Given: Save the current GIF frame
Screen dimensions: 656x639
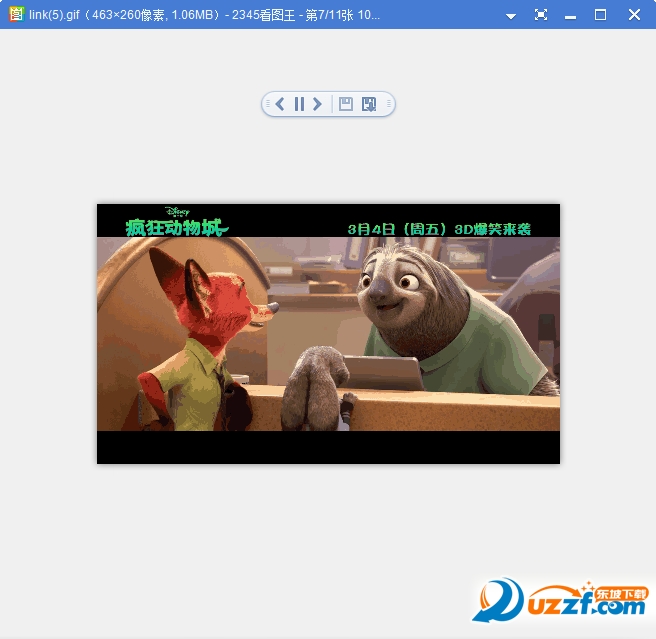Looking at the screenshot, I should point(346,104).
